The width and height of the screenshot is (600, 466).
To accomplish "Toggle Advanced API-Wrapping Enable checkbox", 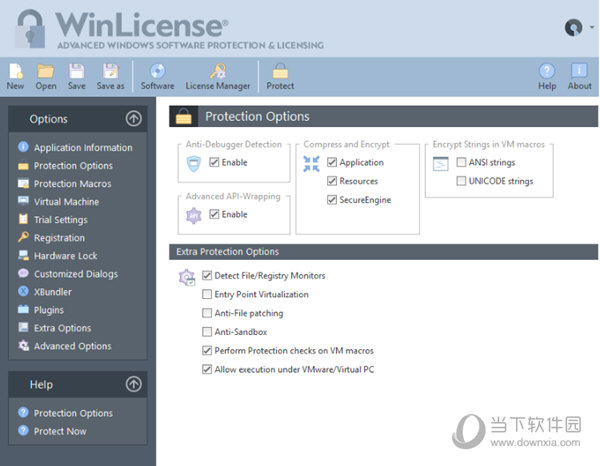I will [x=214, y=214].
